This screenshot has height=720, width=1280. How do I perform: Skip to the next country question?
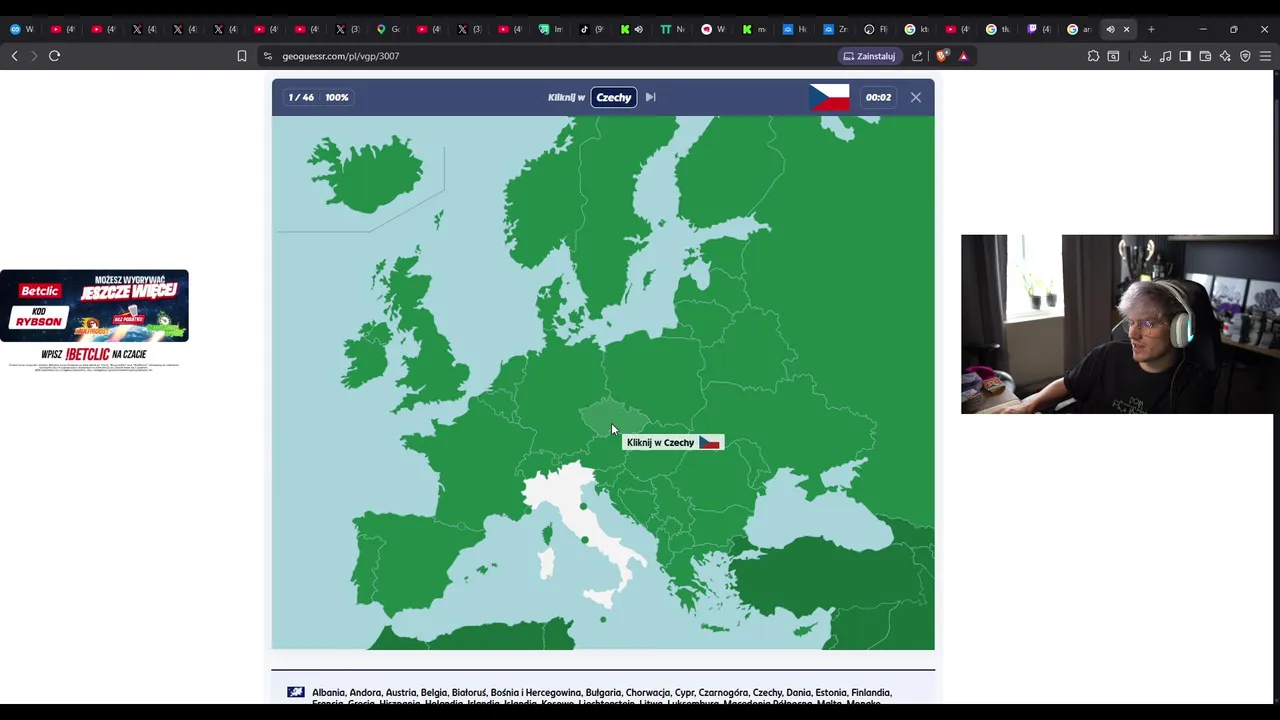(x=650, y=97)
